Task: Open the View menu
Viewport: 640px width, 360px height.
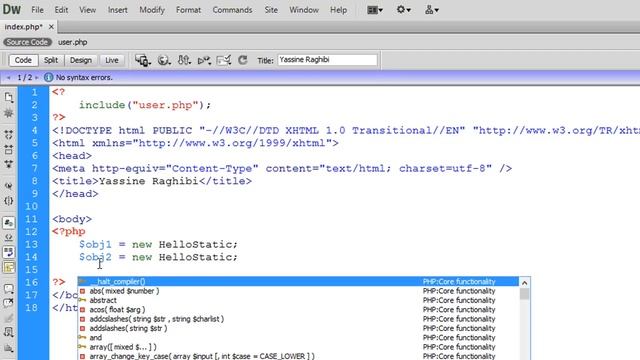Action: click(x=87, y=10)
